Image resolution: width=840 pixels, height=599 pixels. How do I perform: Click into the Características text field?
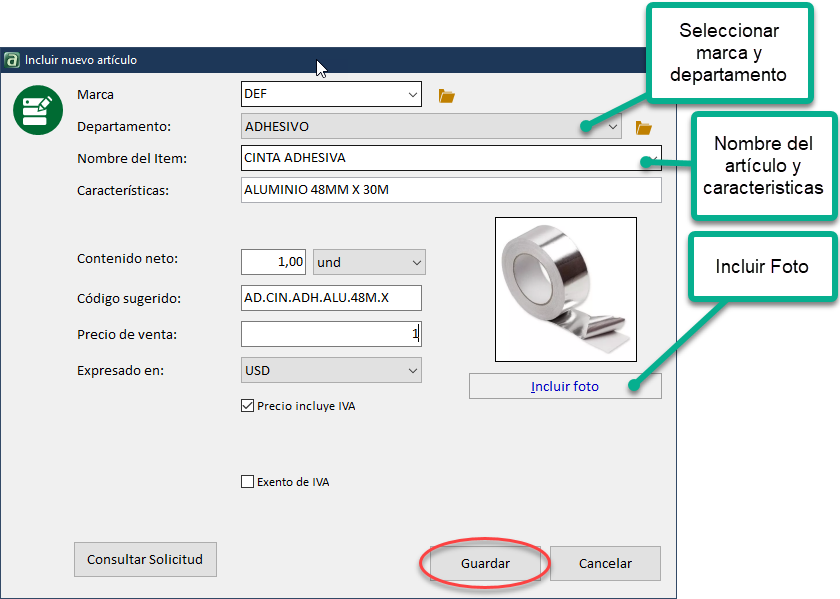[450, 190]
